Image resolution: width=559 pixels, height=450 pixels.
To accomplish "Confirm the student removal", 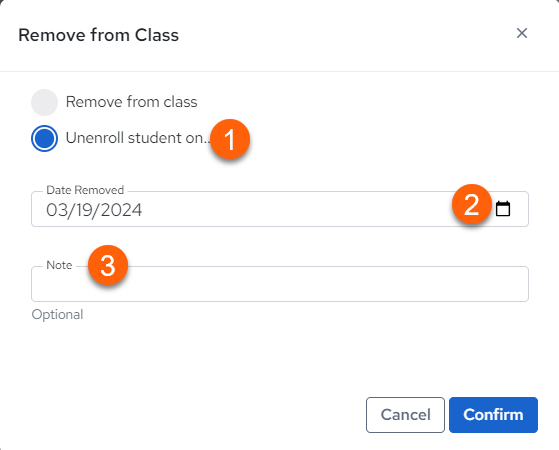I will tap(493, 415).
